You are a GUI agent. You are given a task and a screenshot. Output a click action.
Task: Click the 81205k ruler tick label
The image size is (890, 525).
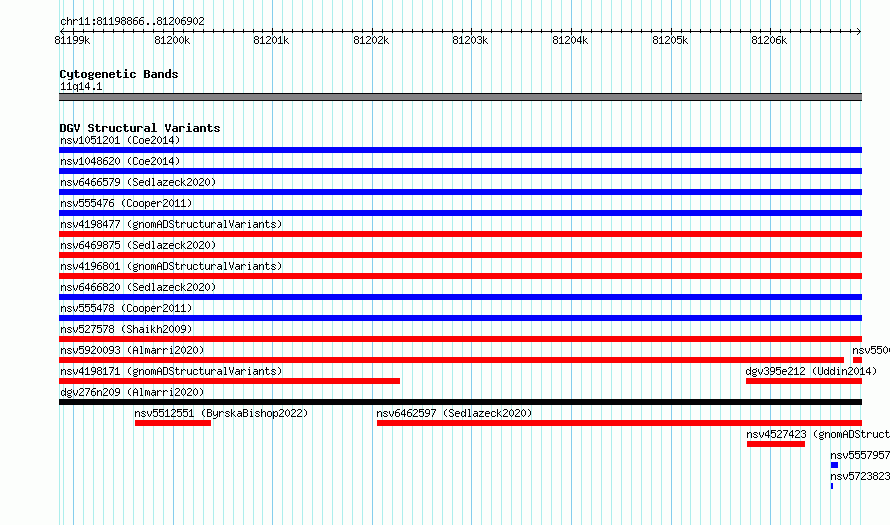pyautogui.click(x=670, y=40)
